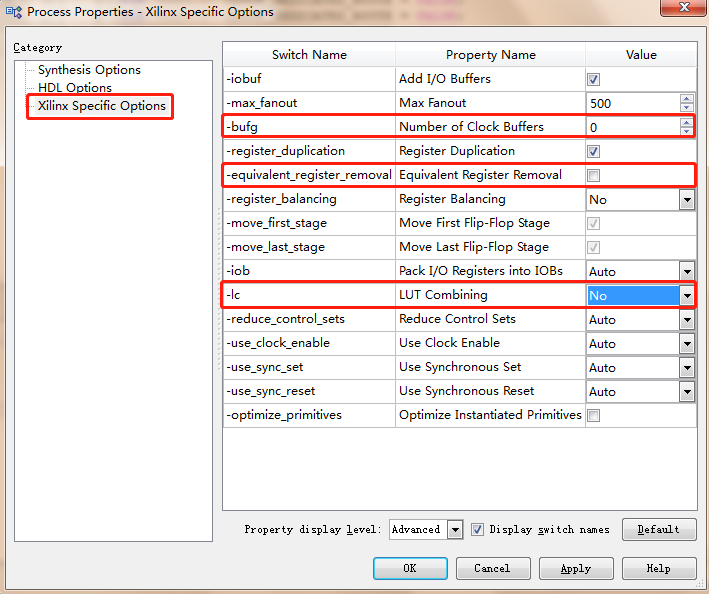This screenshot has height=594, width=709.
Task: Click Max Fanout value field 500
Action: tap(633, 104)
